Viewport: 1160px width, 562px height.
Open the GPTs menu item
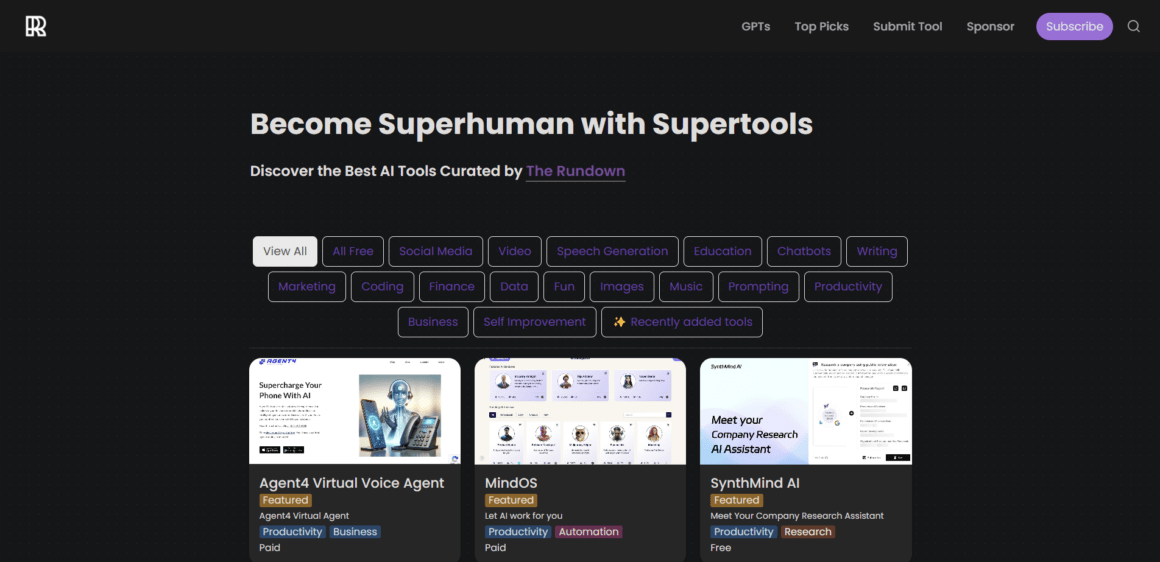coord(755,27)
